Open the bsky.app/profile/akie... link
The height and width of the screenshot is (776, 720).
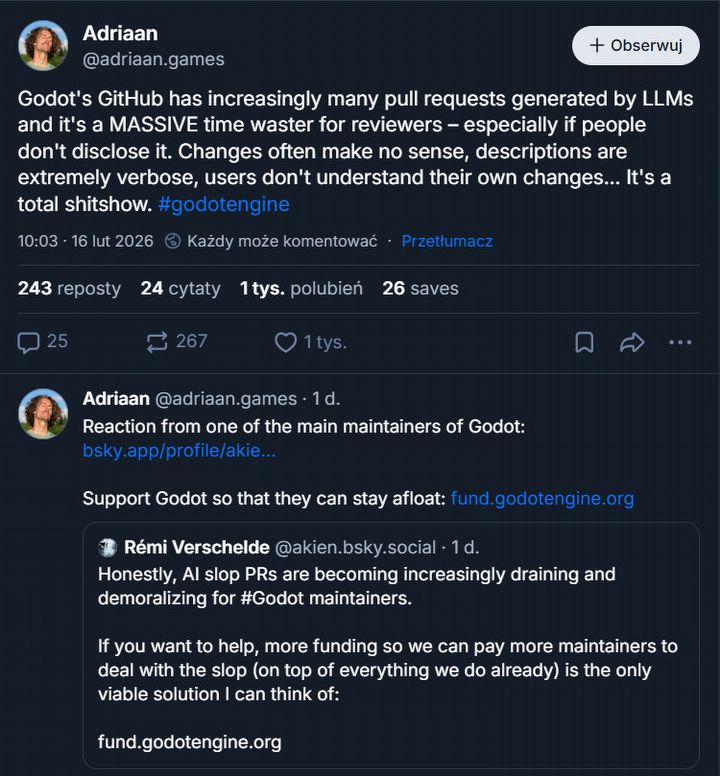pyautogui.click(x=179, y=451)
